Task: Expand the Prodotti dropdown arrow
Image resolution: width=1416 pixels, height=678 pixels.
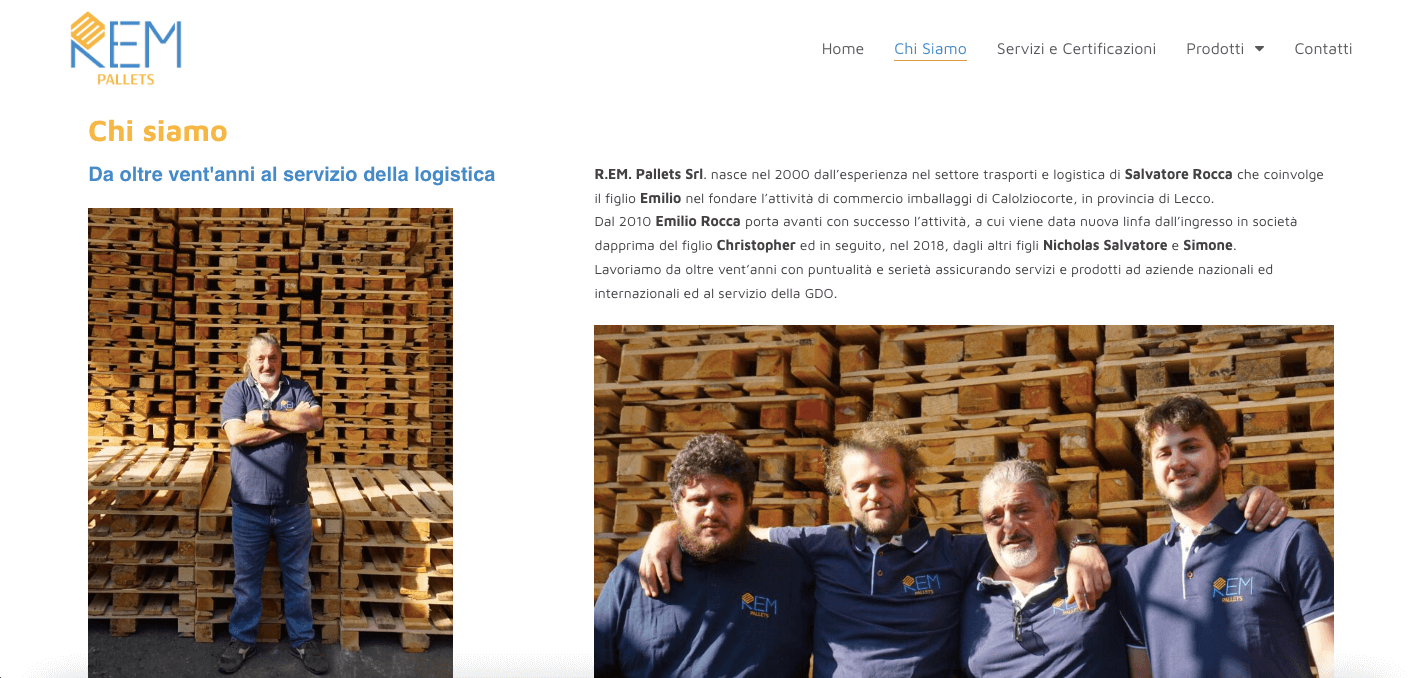Action: [1259, 49]
